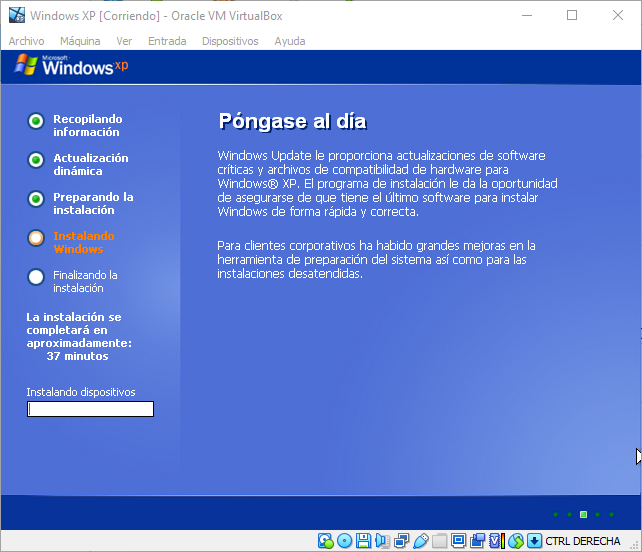Open the Ver menu
Viewport: 642px width, 552px height.
coord(124,41)
